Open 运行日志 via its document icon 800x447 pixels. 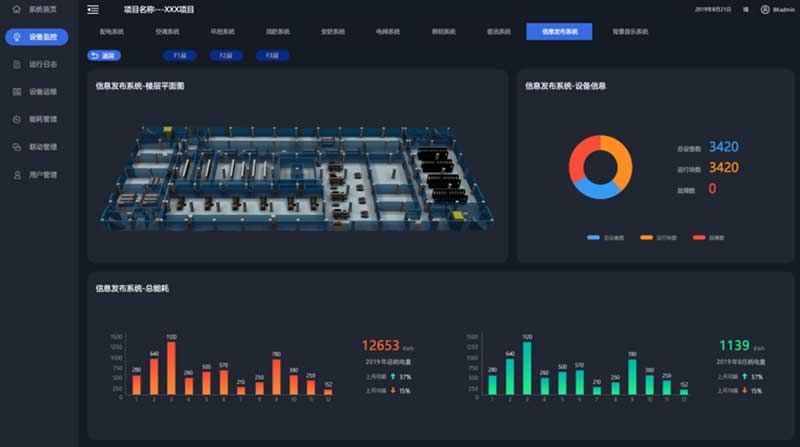click(x=17, y=64)
